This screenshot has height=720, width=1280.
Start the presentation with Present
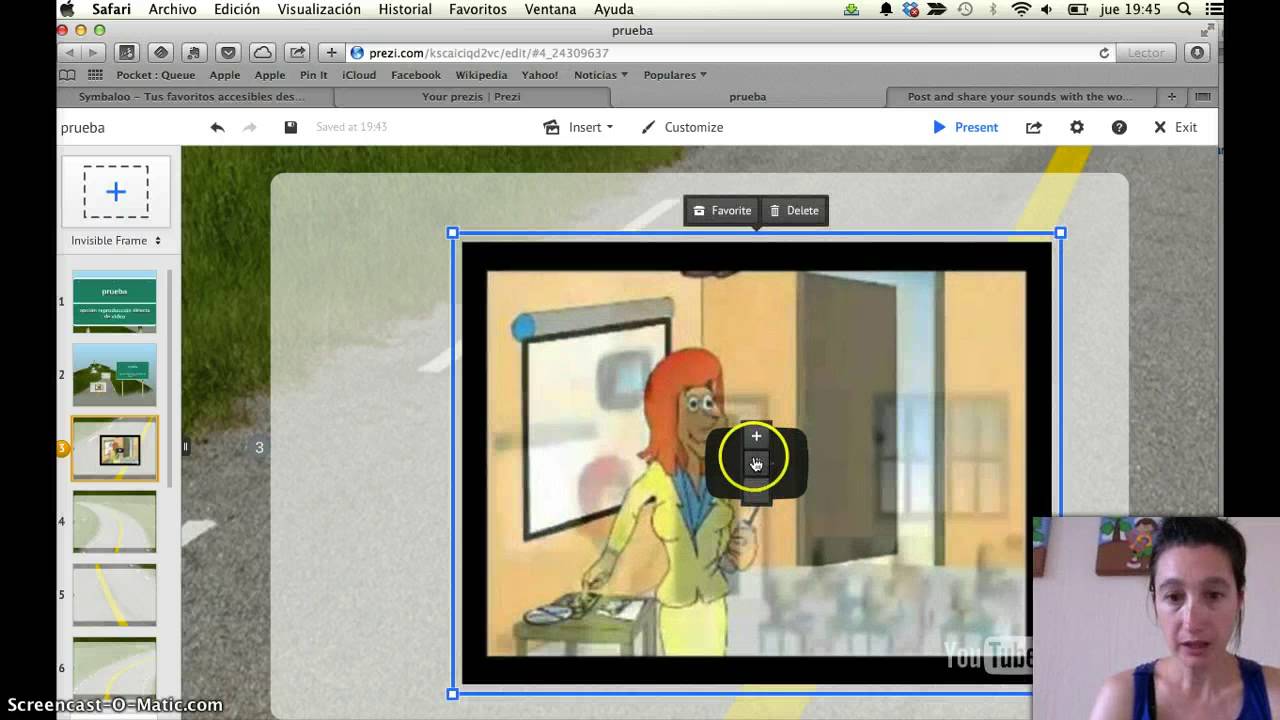coord(965,127)
